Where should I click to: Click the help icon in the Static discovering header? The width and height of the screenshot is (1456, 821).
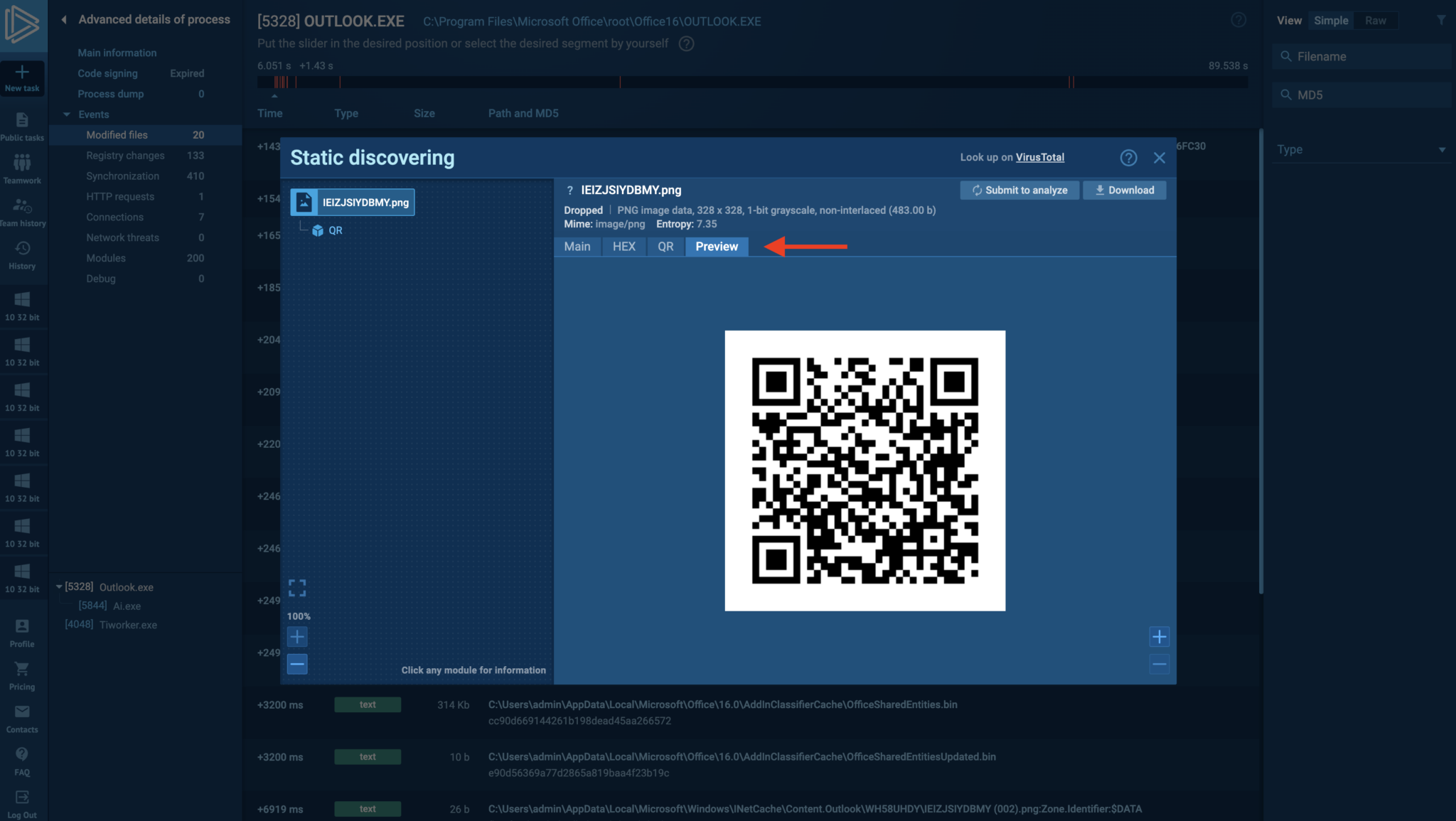coord(1128,158)
